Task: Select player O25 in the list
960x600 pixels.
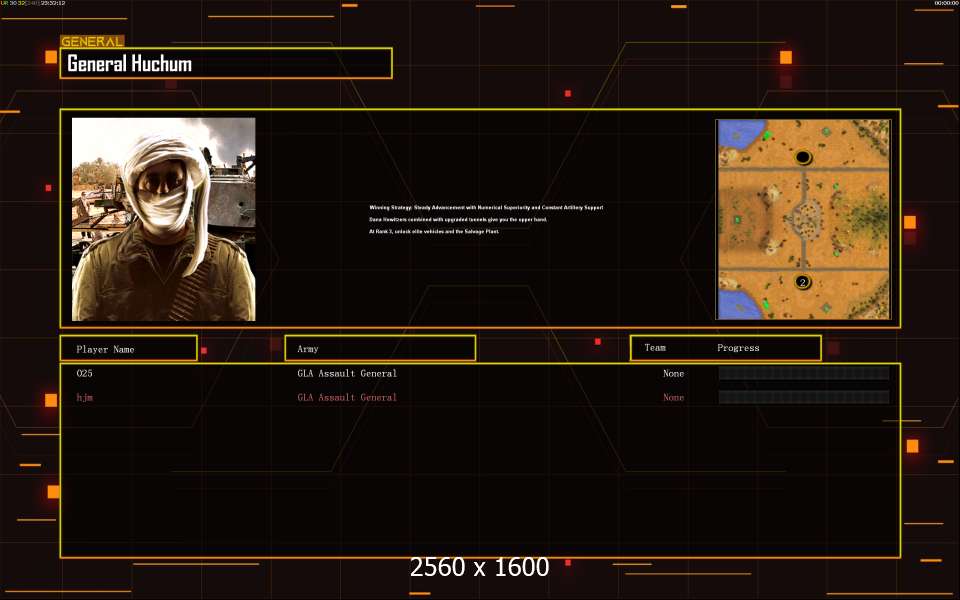Action: click(x=84, y=373)
